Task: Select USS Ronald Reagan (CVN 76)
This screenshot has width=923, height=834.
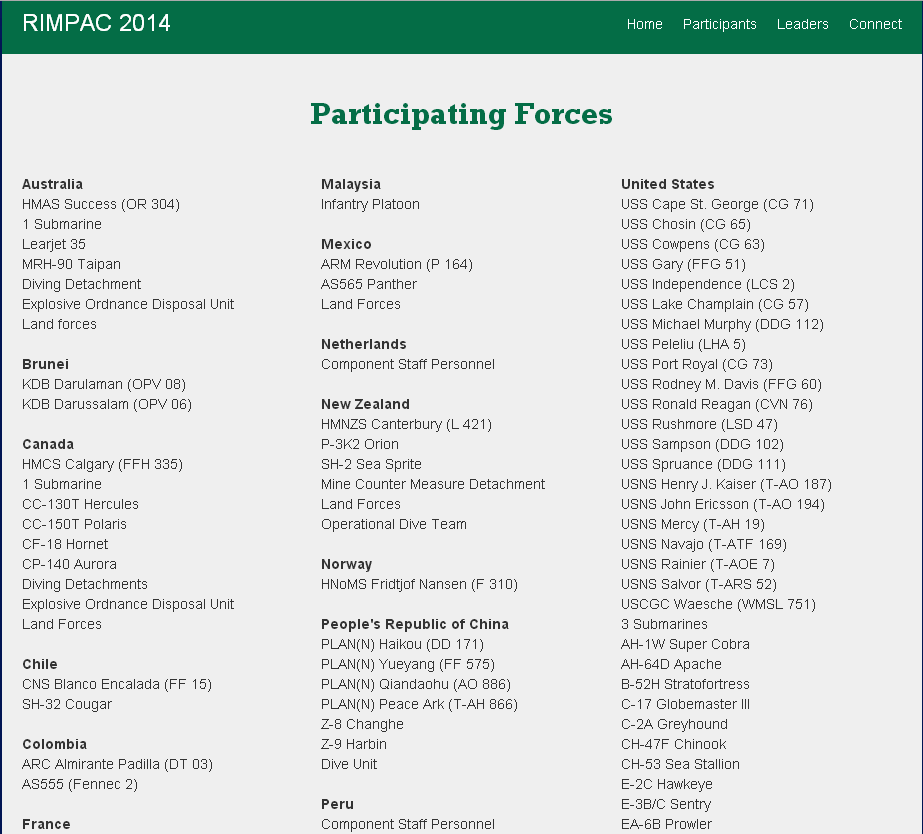Action: click(x=716, y=404)
